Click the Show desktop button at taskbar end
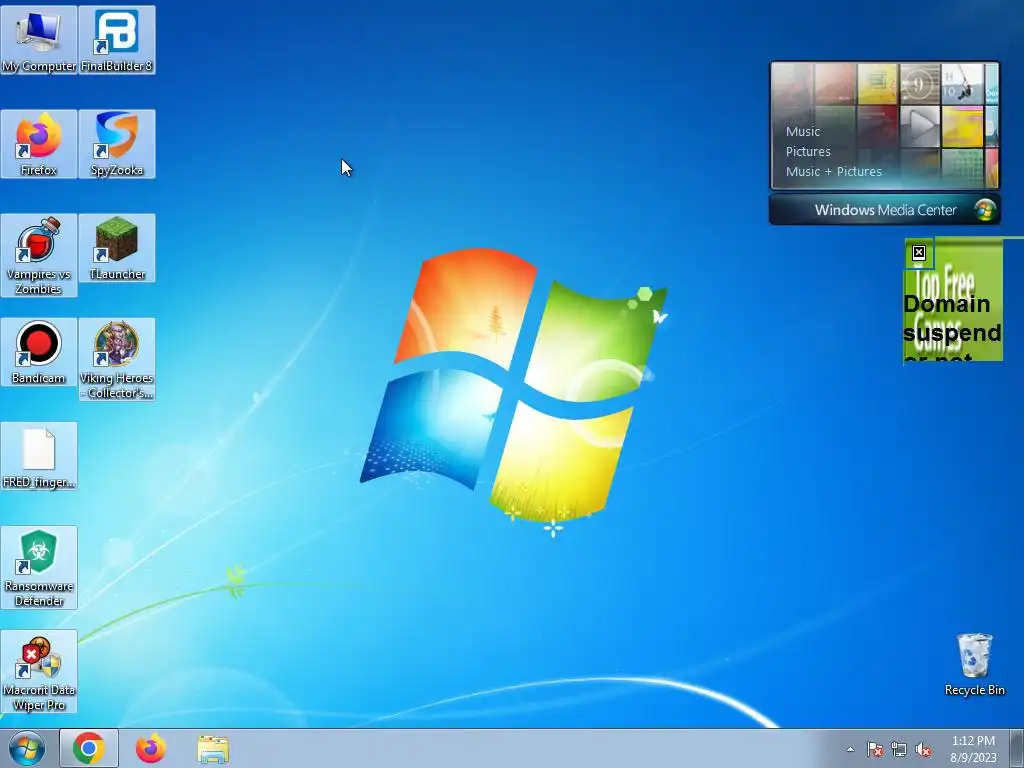 (x=1017, y=748)
